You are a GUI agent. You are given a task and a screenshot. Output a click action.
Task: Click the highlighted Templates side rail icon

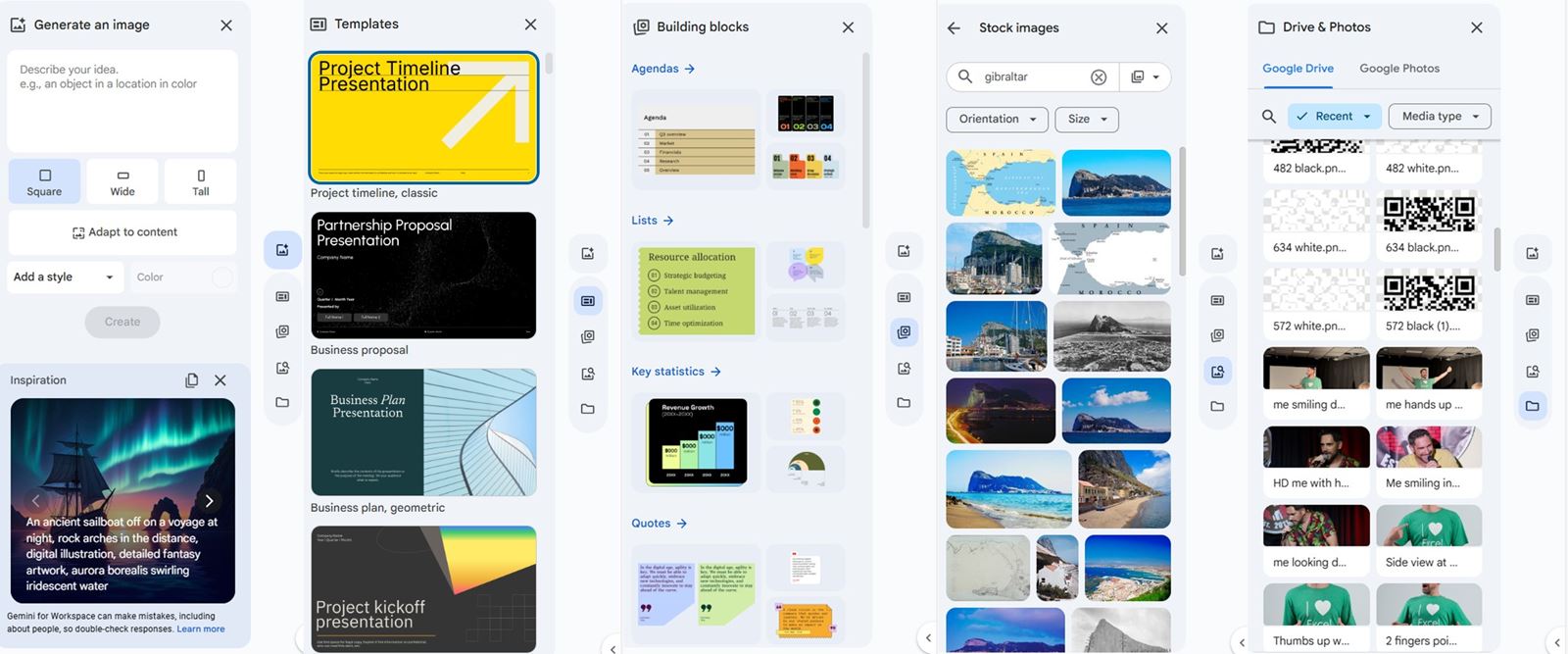588,301
